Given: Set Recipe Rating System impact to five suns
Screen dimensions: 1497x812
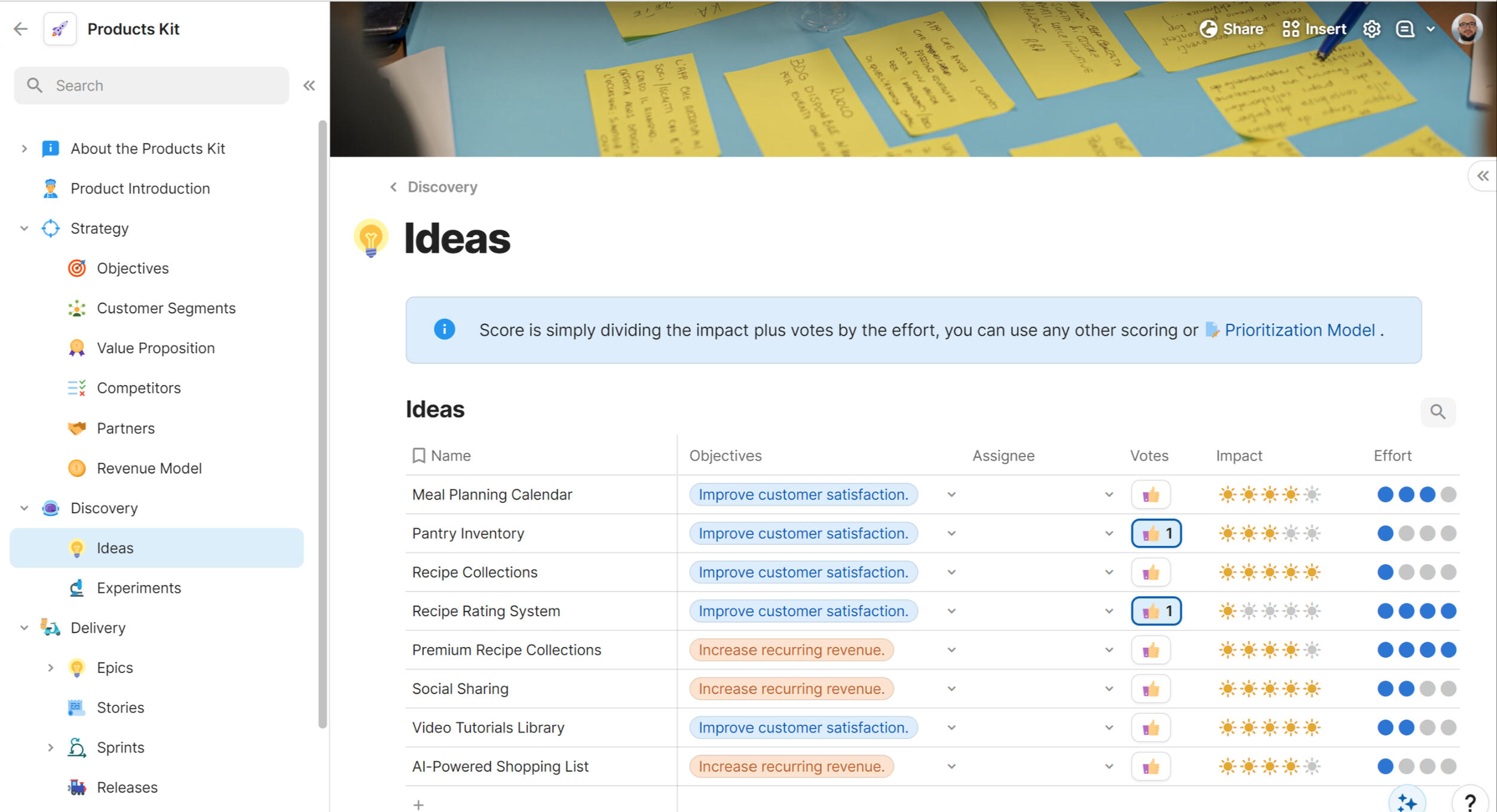Looking at the screenshot, I should pyautogui.click(x=1312, y=611).
